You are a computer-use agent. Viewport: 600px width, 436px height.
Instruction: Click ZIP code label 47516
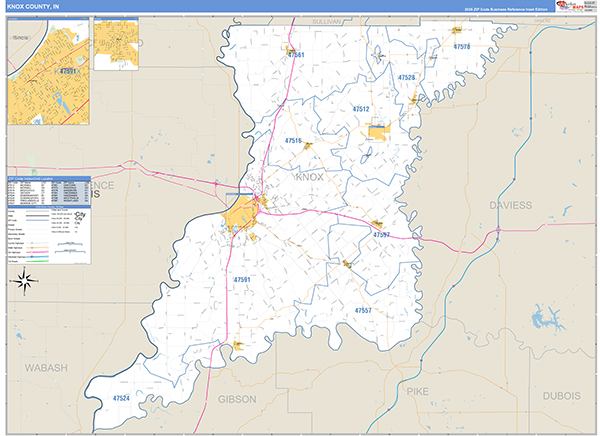click(x=293, y=141)
